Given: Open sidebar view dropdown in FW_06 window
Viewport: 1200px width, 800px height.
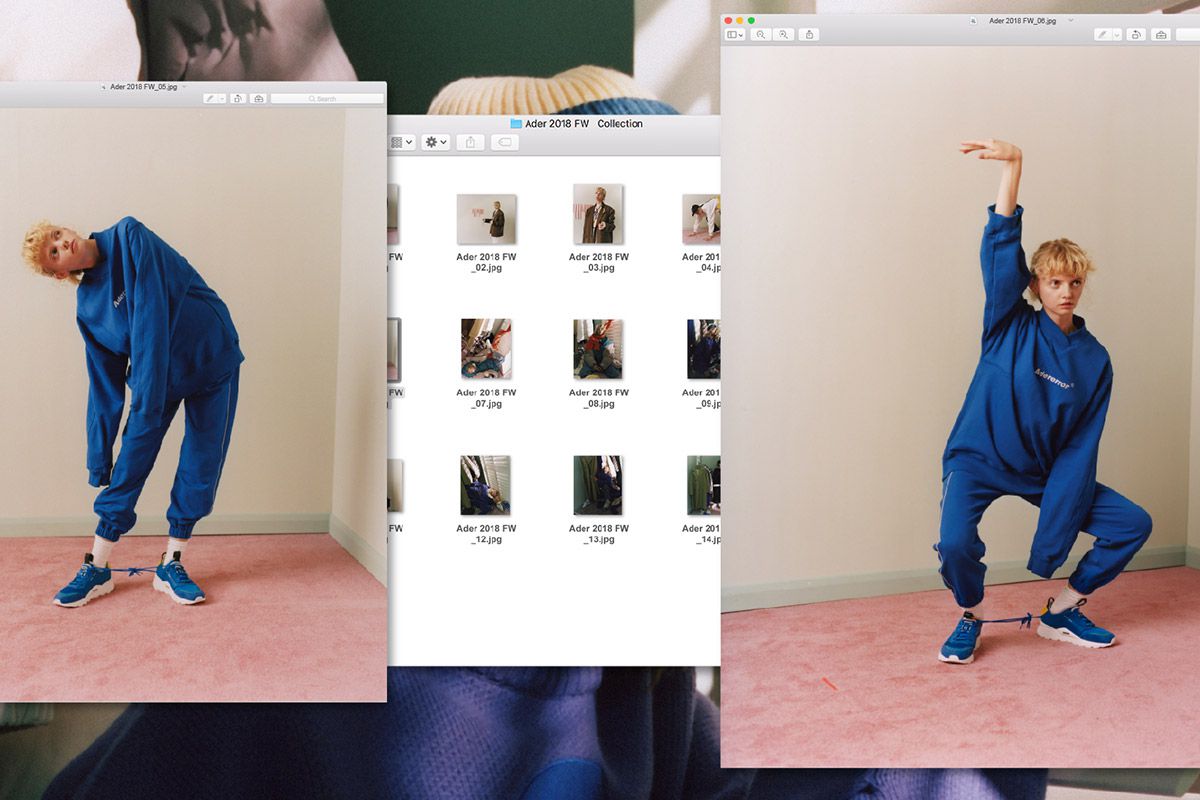Looking at the screenshot, I should click(x=735, y=35).
